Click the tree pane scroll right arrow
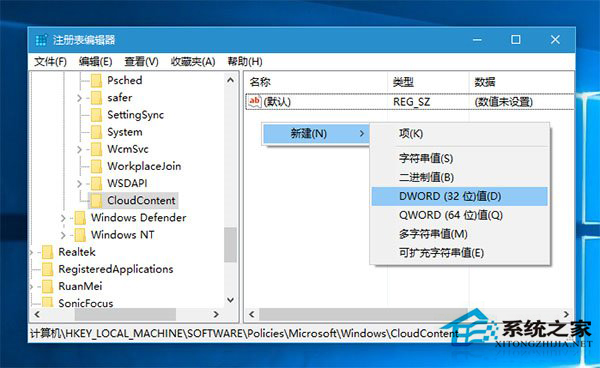This screenshot has height=368, width=600. point(216,314)
